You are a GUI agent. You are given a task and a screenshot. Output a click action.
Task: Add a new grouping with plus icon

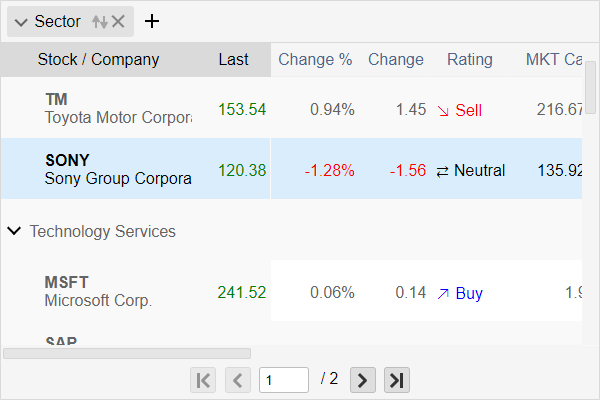point(151,21)
